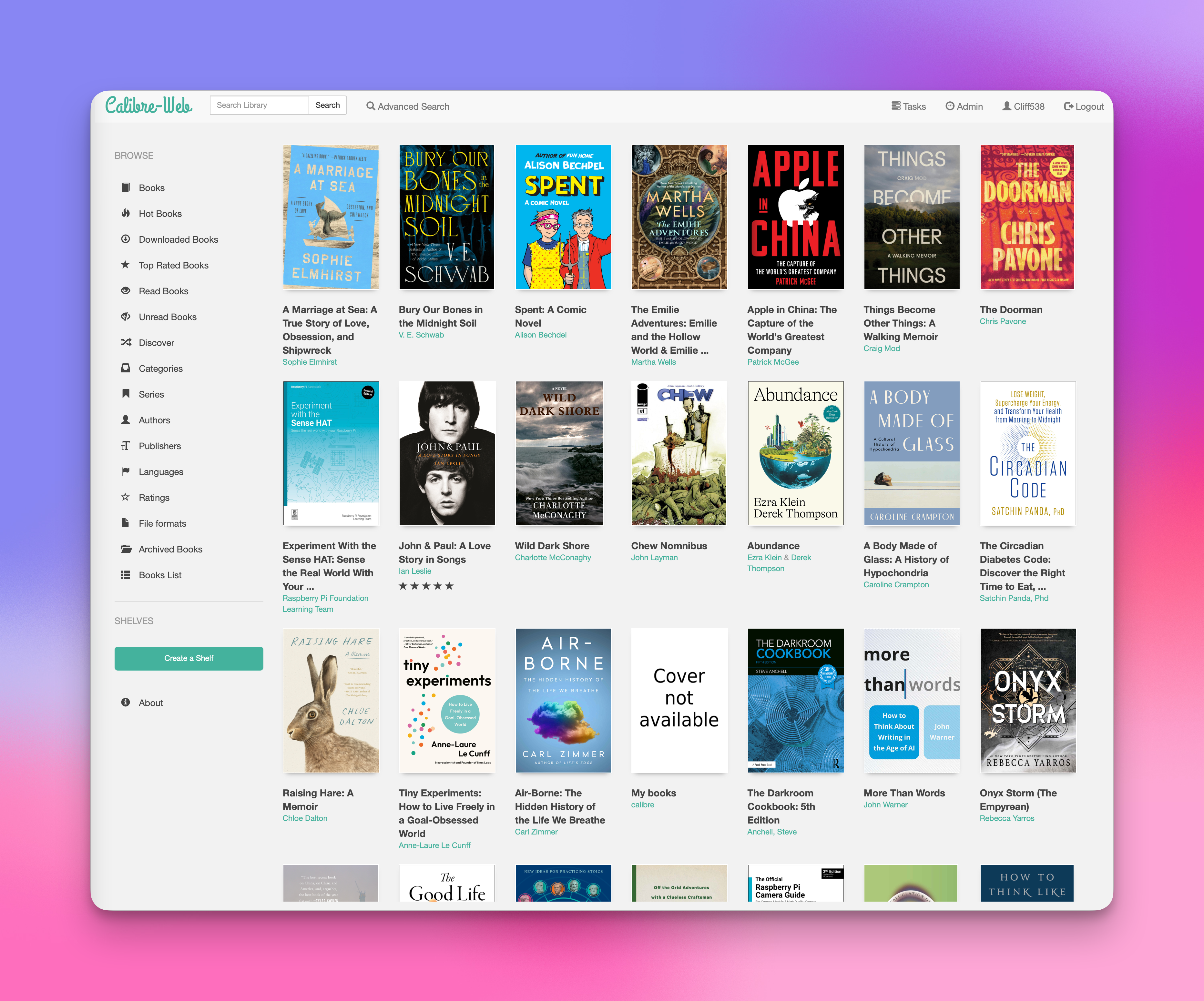
Task: Open author link Derek Thompson
Action: pyautogui.click(x=779, y=563)
